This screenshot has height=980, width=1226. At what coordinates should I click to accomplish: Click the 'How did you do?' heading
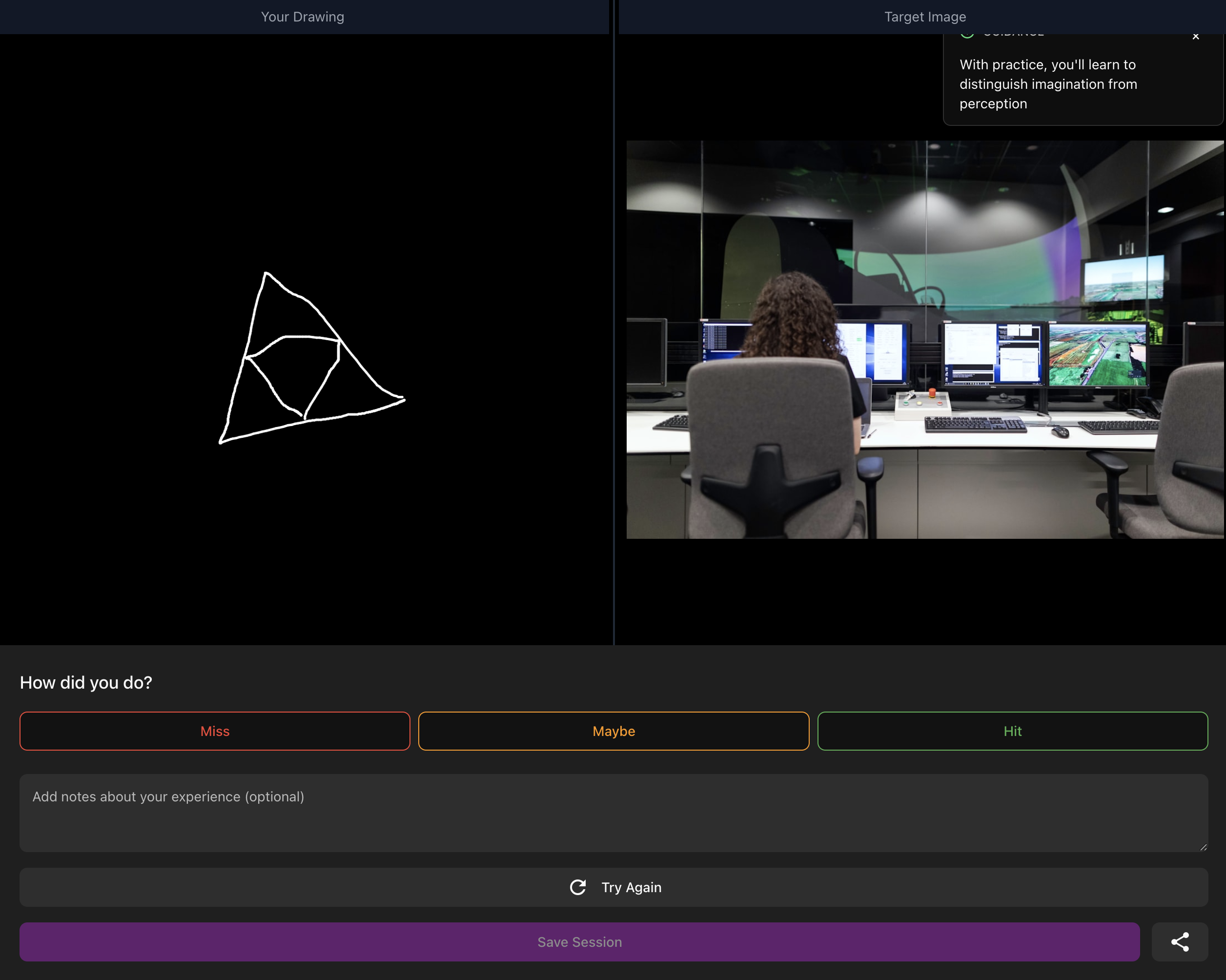[x=86, y=682]
